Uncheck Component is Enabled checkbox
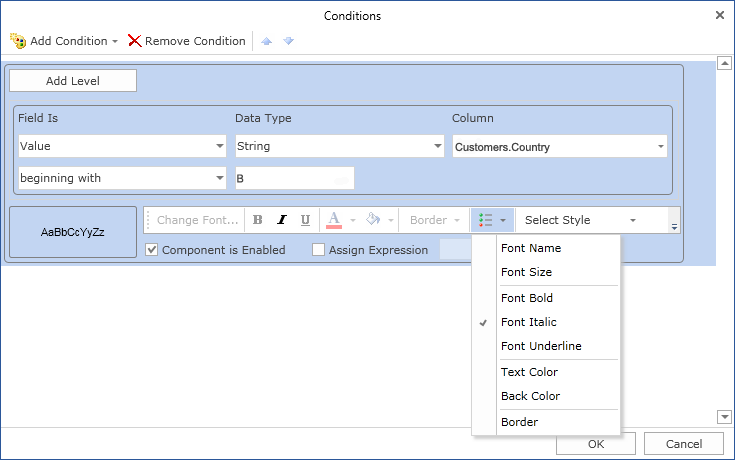735x460 pixels. coord(152,250)
